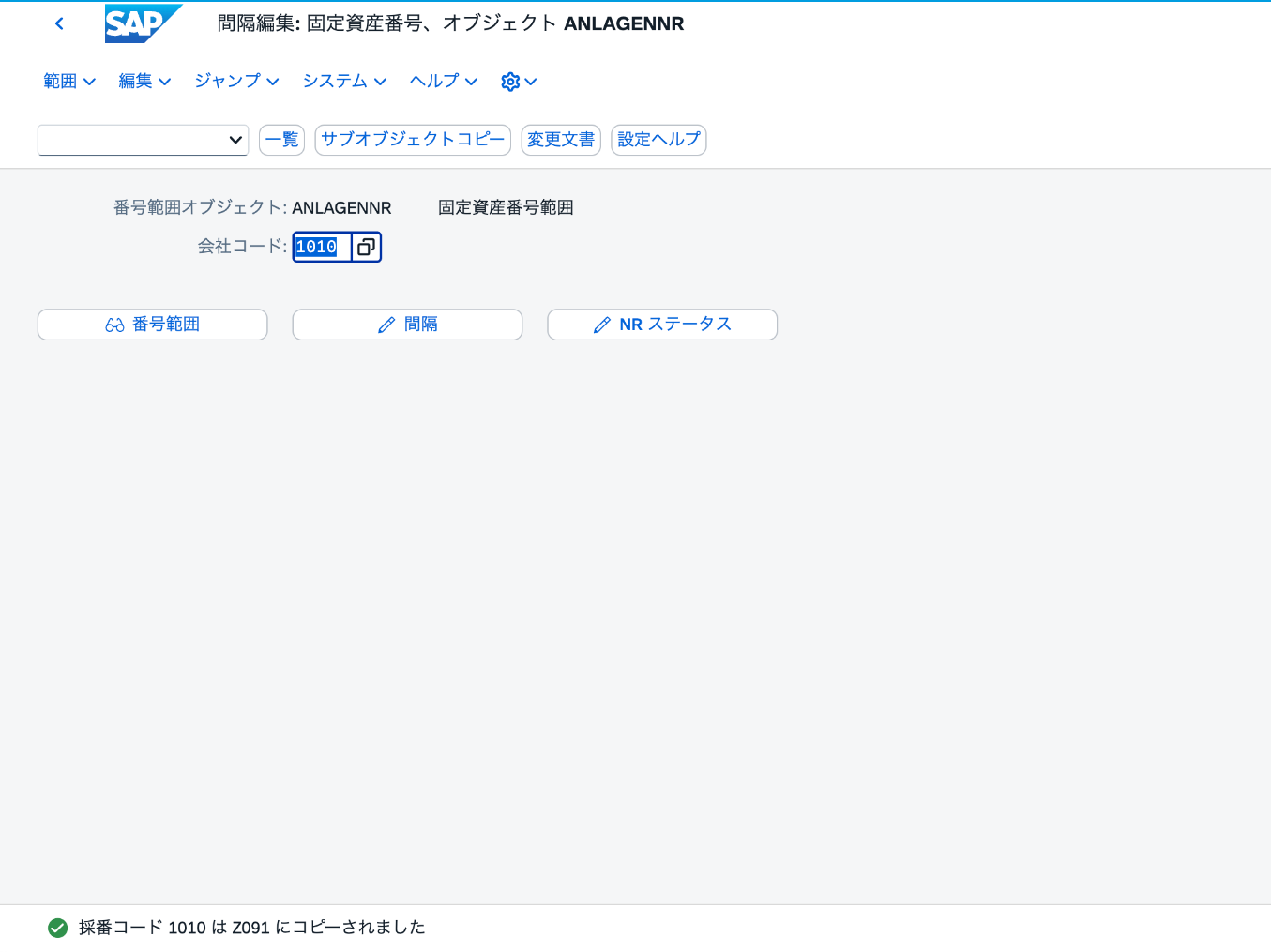Click 固定資産番号範囲 description text
The height and width of the screenshot is (952, 1271).
506,208
